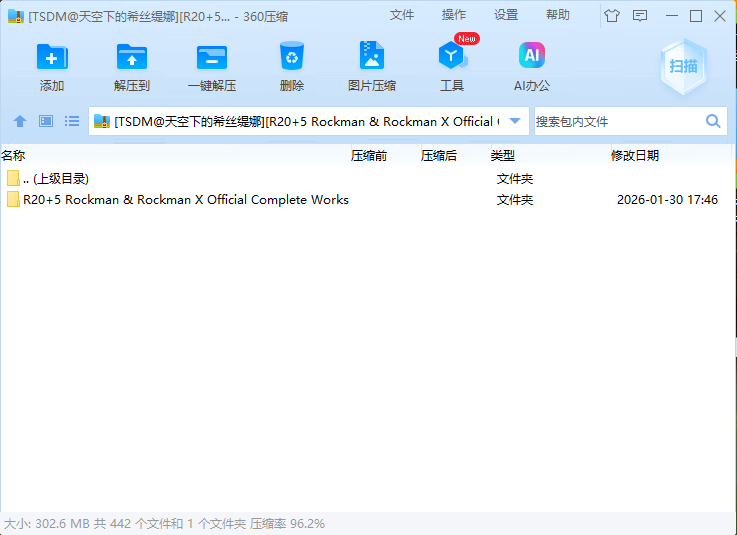Click the 文件夹 type cell of the R20+5 row

coord(515,200)
